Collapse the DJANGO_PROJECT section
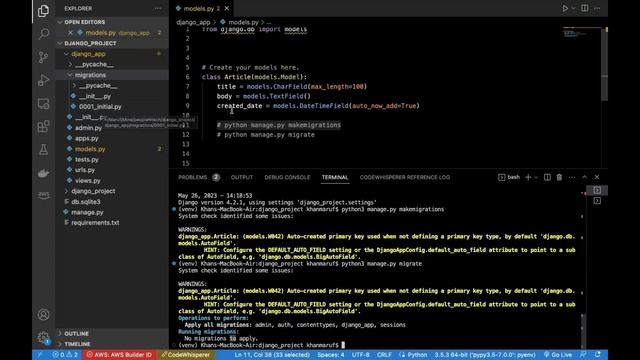 point(90,43)
